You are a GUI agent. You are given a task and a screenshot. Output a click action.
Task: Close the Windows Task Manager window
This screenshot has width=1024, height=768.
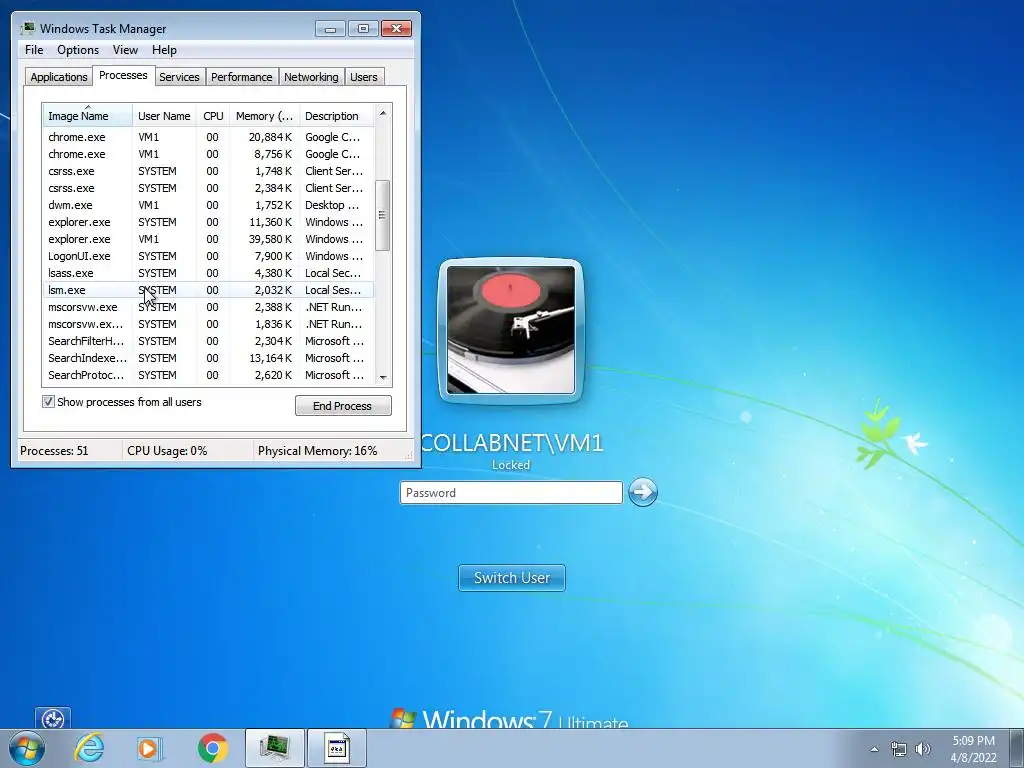pos(396,29)
